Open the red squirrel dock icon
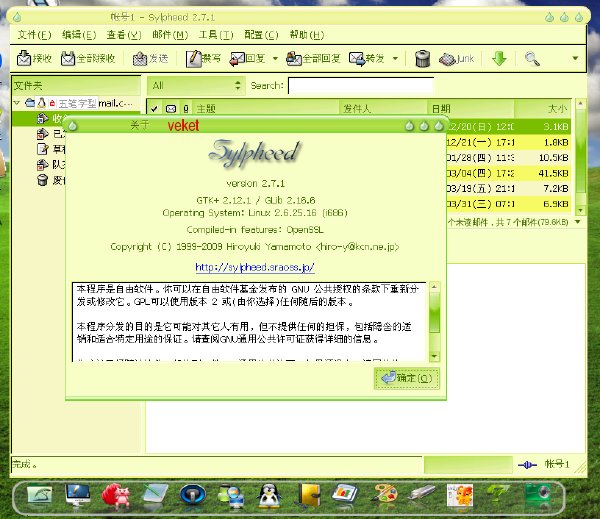 (x=116, y=495)
